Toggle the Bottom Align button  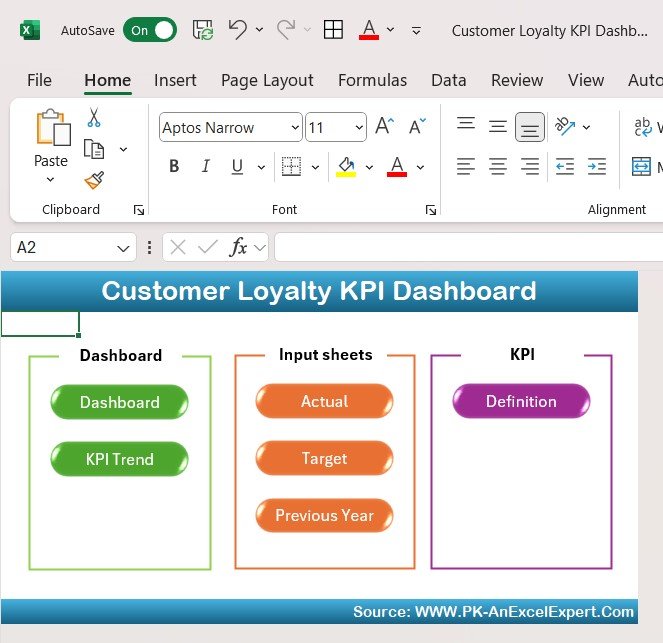pos(530,127)
